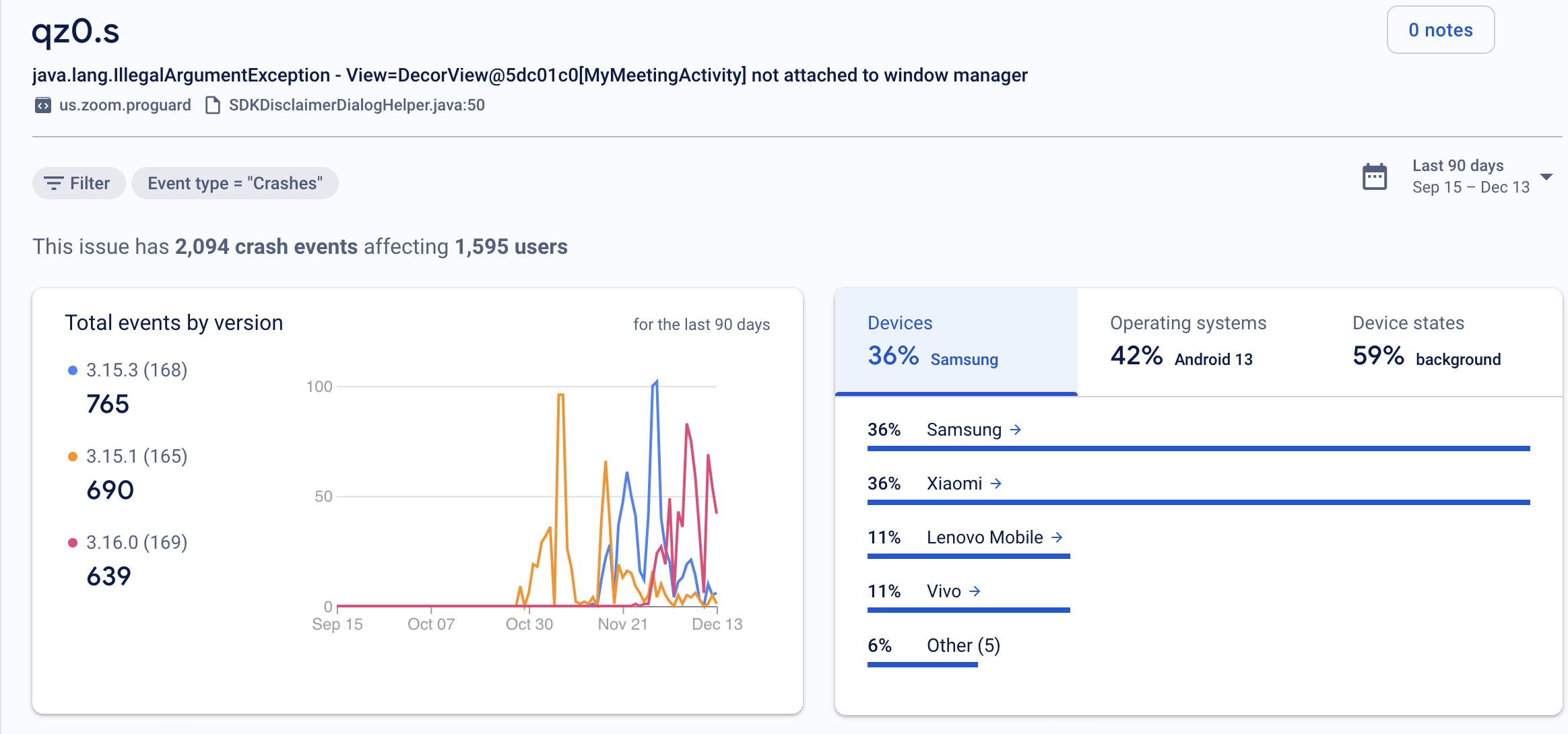Click the arrow next to Lenovo Mobile
Image resolution: width=1568 pixels, height=734 pixels.
point(1057,537)
